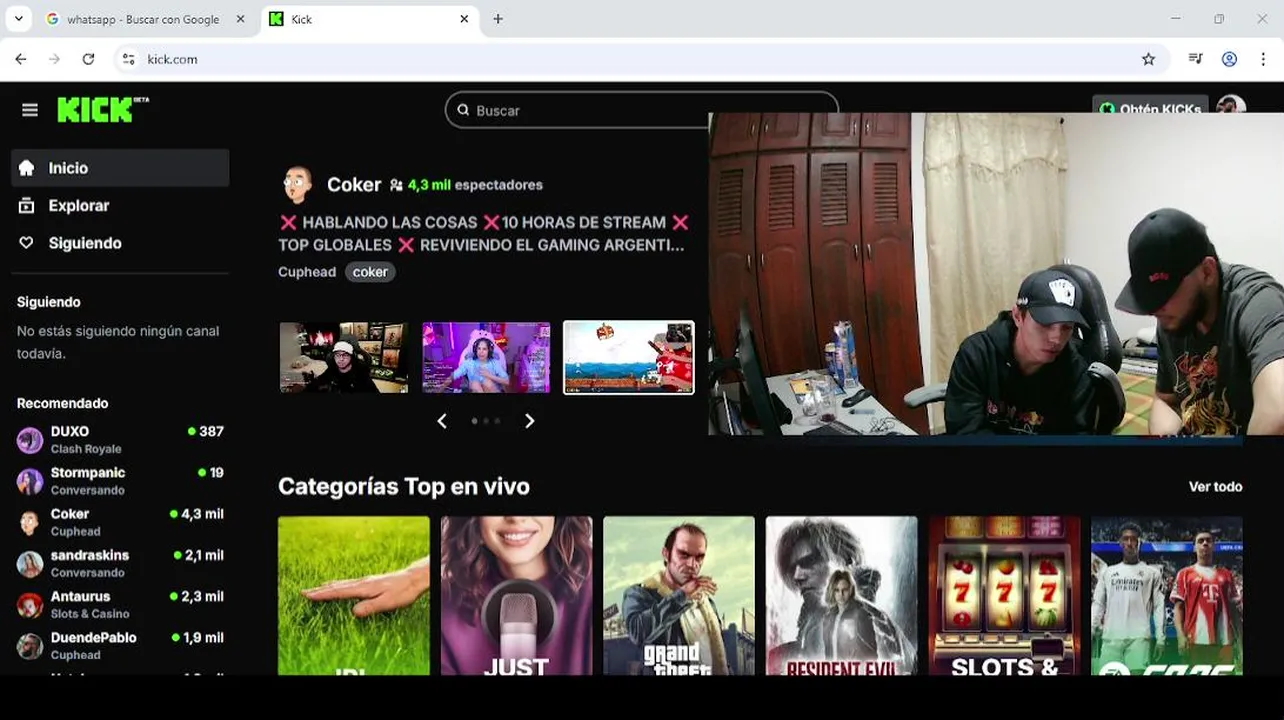Close the whatsapp Google search tab
Viewport: 1284px width, 720px height.
coord(240,19)
